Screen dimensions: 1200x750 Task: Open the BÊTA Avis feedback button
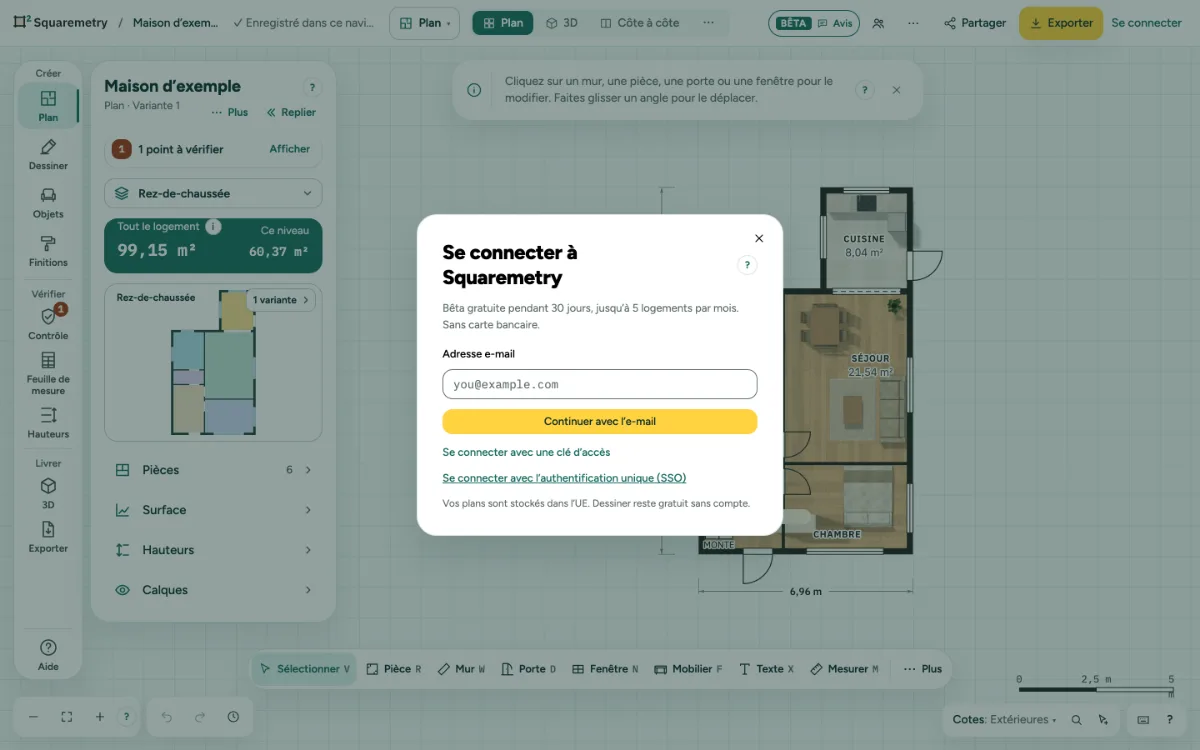click(x=814, y=23)
